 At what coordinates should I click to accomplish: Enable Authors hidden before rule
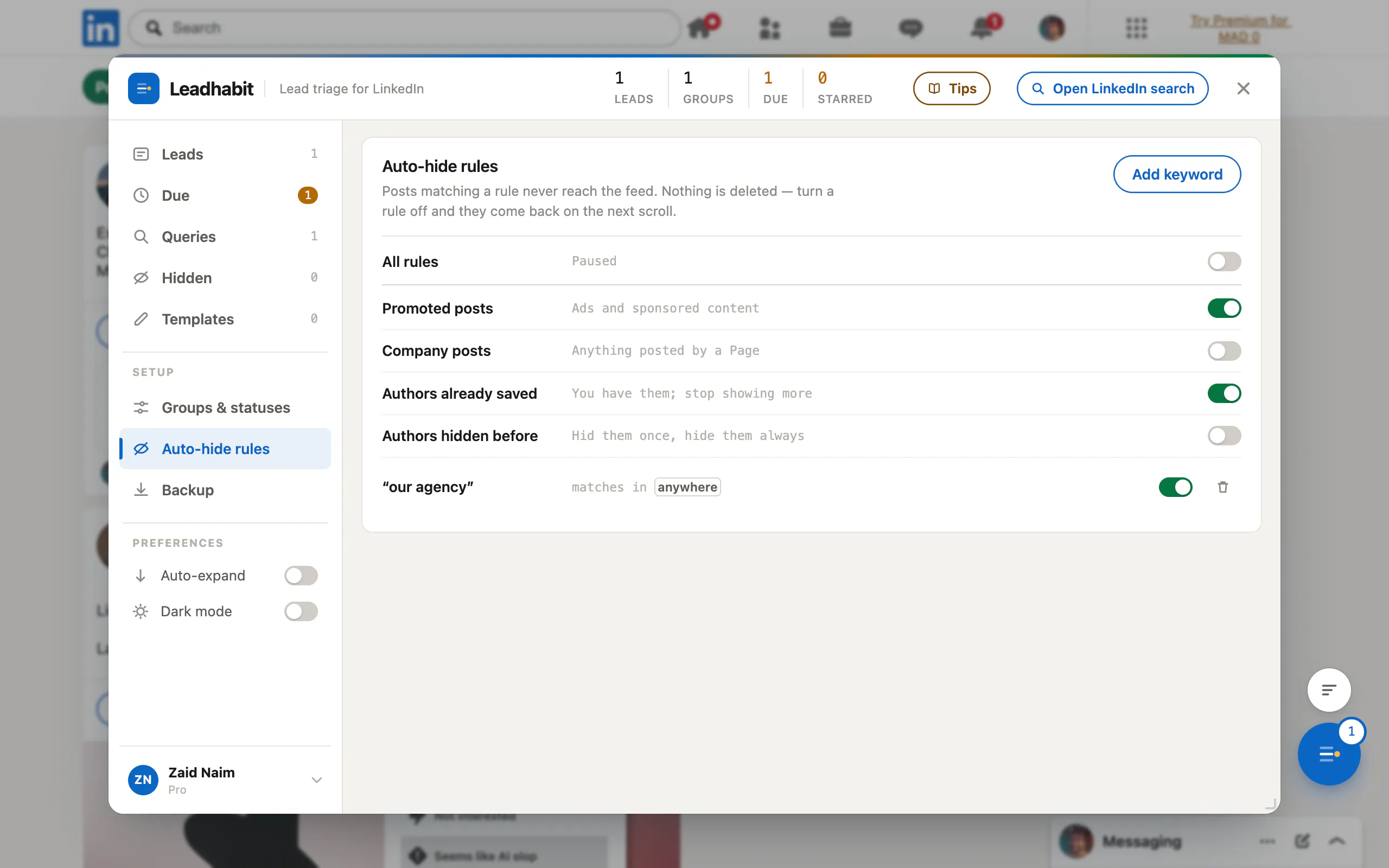tap(1224, 436)
